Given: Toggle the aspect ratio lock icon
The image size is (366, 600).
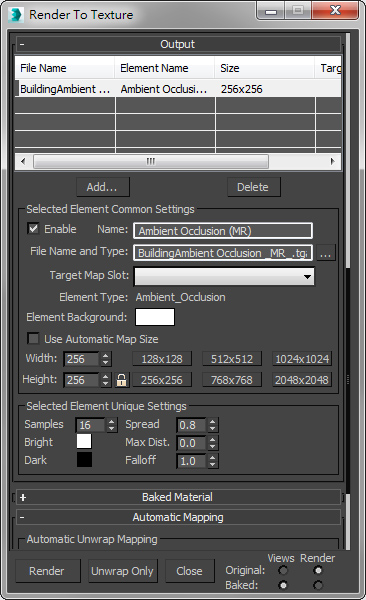Looking at the screenshot, I should pyautogui.click(x=121, y=380).
